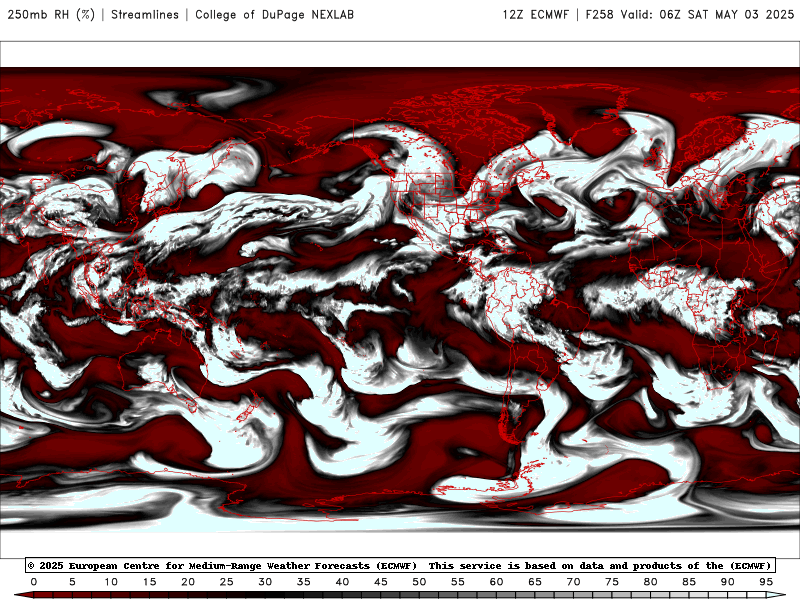
Task: Click the "5" value on color scale
Action: 72,582
